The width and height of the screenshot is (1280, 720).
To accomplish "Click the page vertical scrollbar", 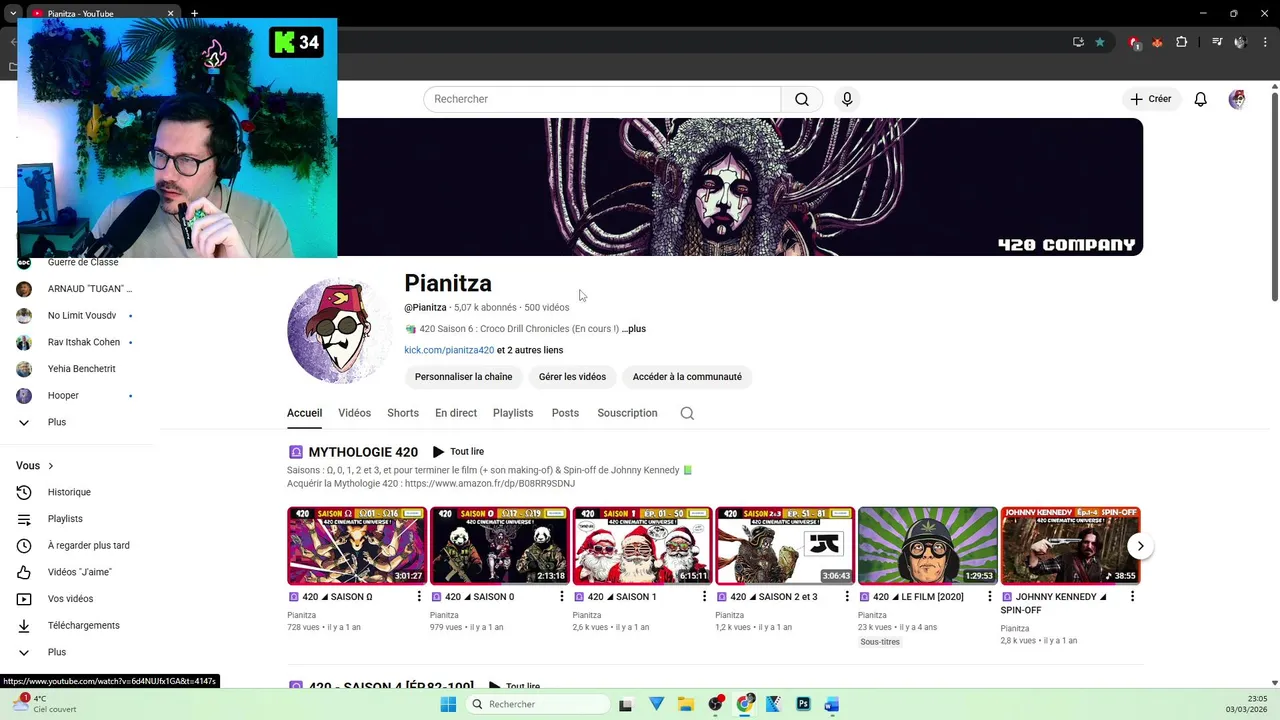I will (x=1274, y=195).
